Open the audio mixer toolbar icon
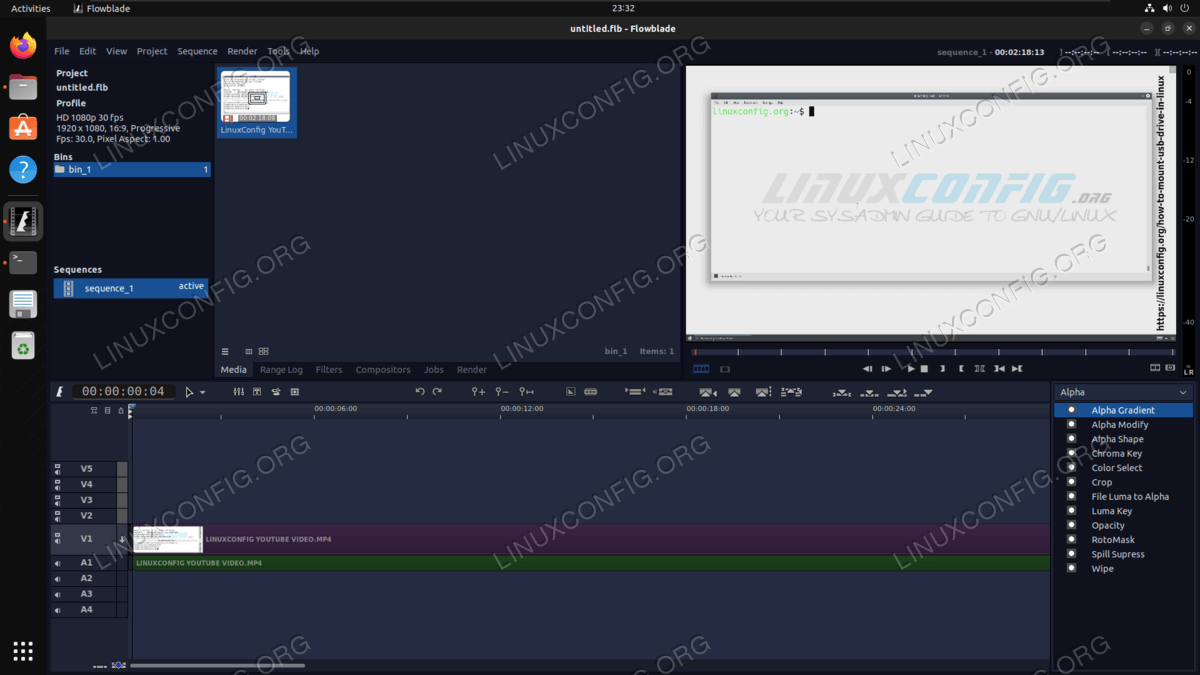1200x675 pixels. tap(238, 392)
